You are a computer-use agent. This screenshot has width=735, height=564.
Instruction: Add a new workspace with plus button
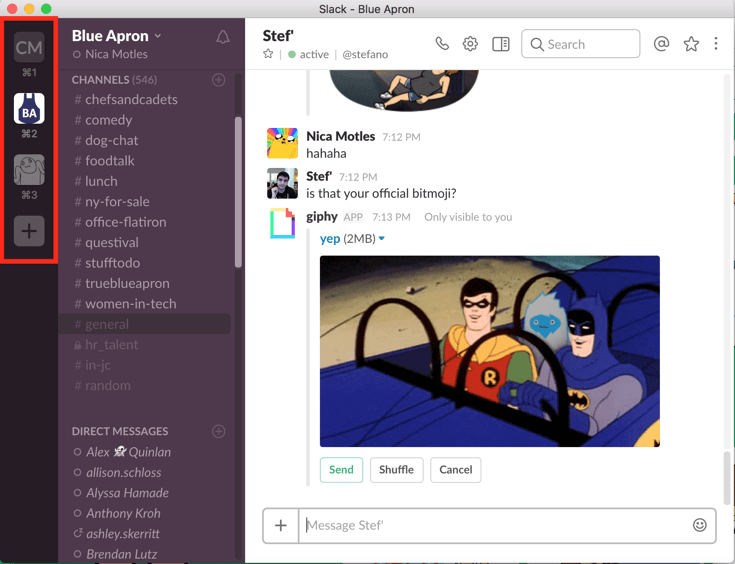(x=29, y=231)
